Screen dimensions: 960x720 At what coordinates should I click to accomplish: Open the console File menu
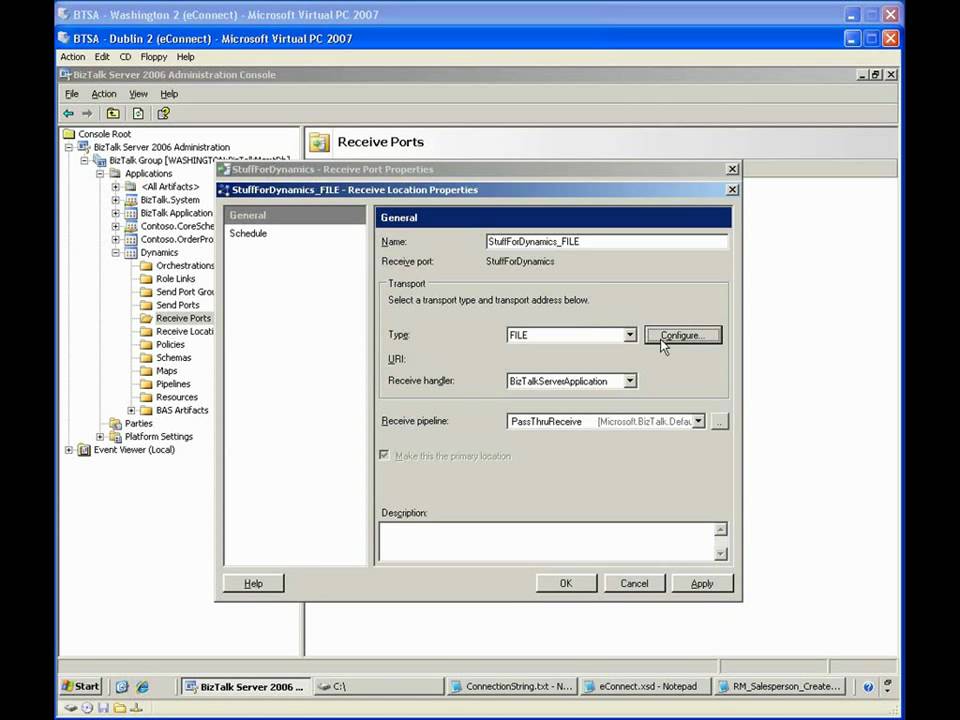tap(72, 94)
